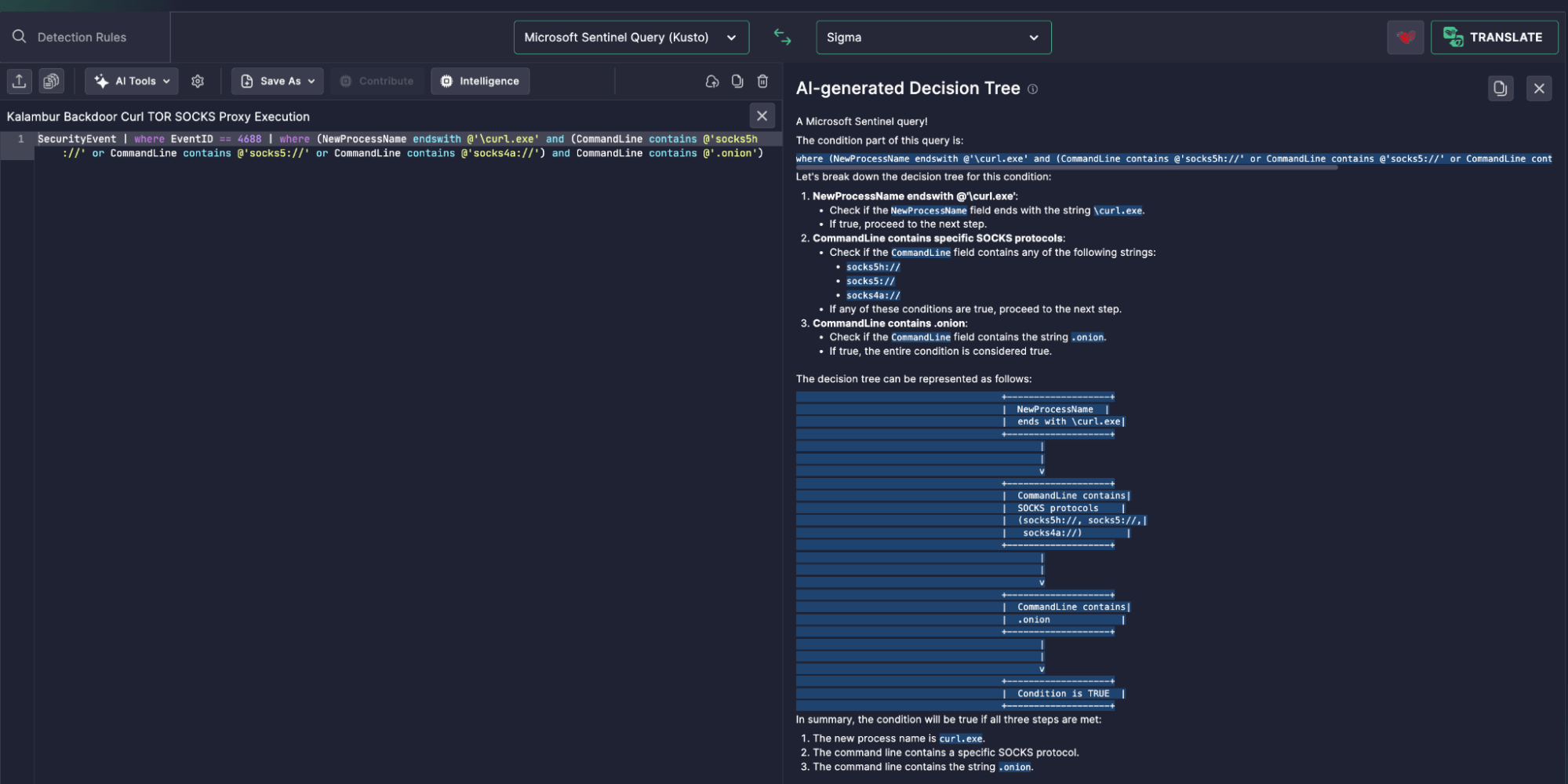
Task: Expand the AI Tools menu
Action: point(132,81)
